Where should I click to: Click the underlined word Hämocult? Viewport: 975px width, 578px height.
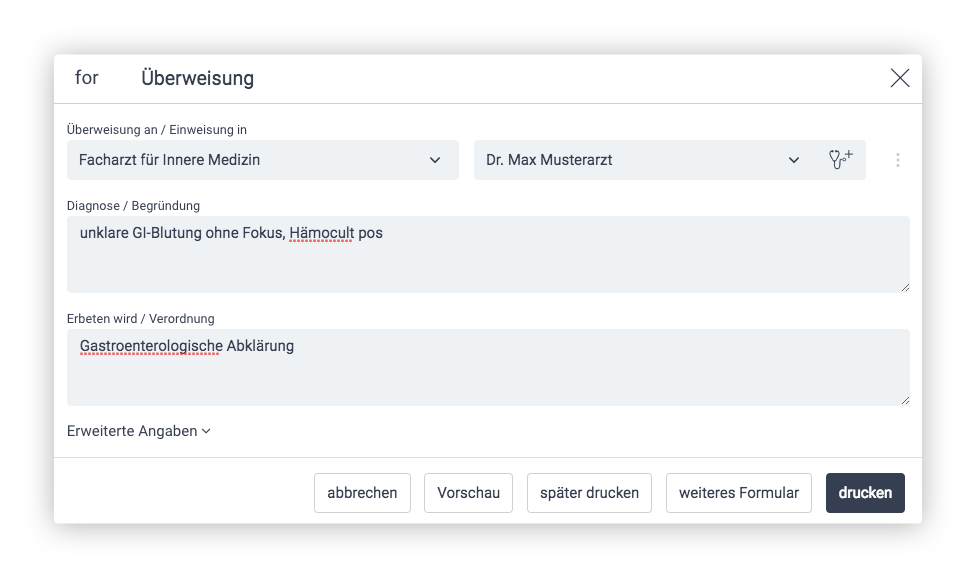[321, 233]
